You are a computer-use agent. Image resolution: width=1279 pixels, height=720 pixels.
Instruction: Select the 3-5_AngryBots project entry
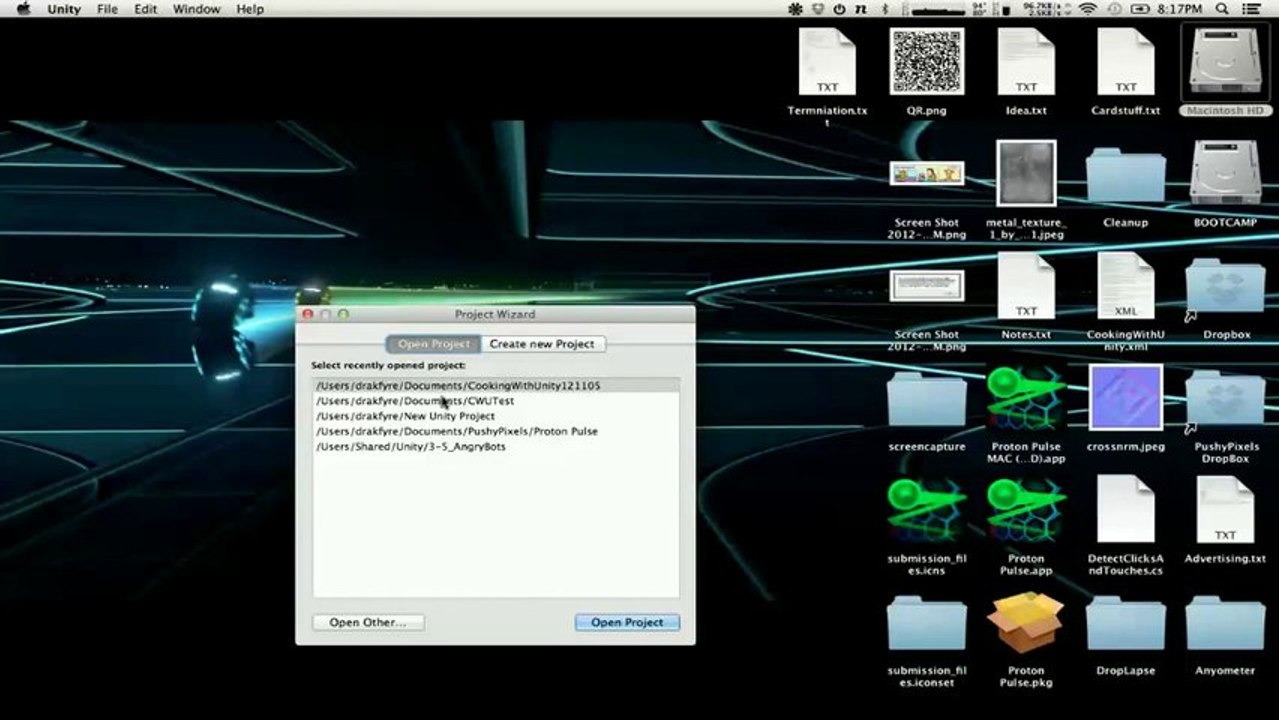pos(496,447)
